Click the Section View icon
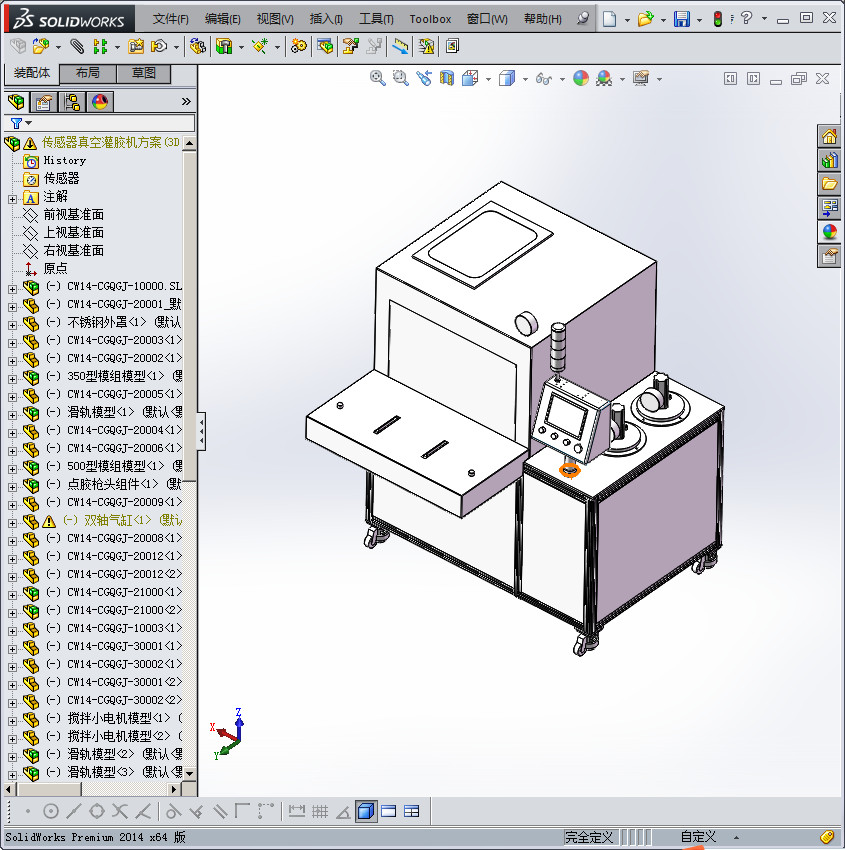 coord(447,79)
